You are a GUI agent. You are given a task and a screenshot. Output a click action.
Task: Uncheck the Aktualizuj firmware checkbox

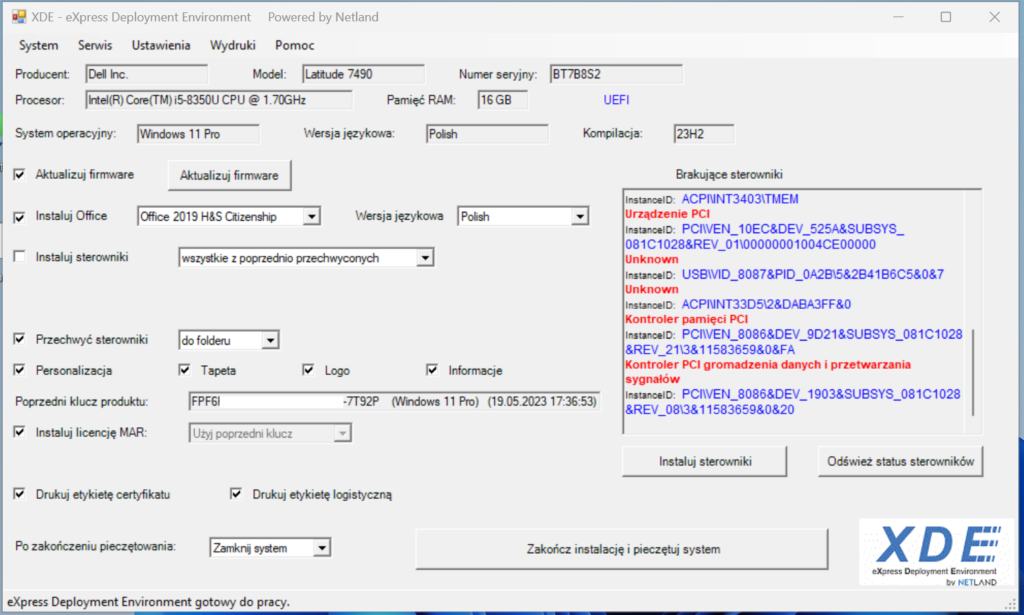[20, 175]
